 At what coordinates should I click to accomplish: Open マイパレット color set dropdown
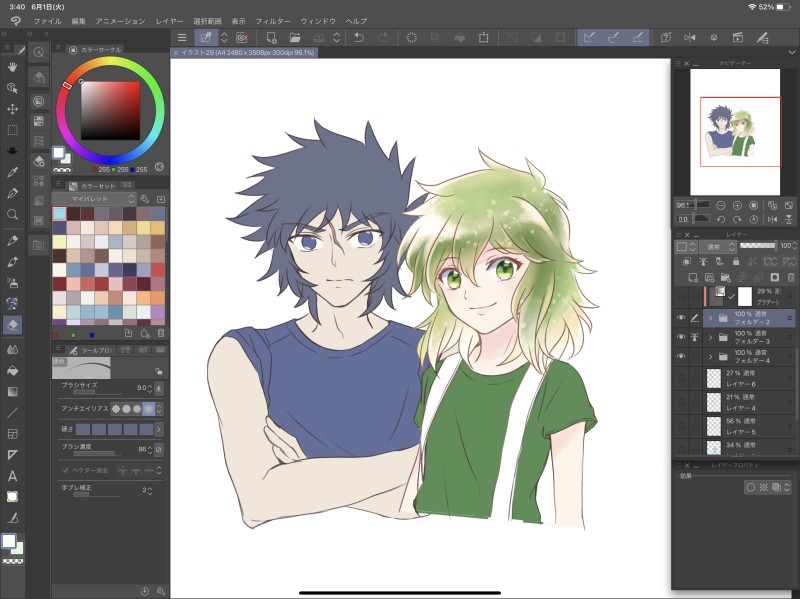(x=94, y=198)
